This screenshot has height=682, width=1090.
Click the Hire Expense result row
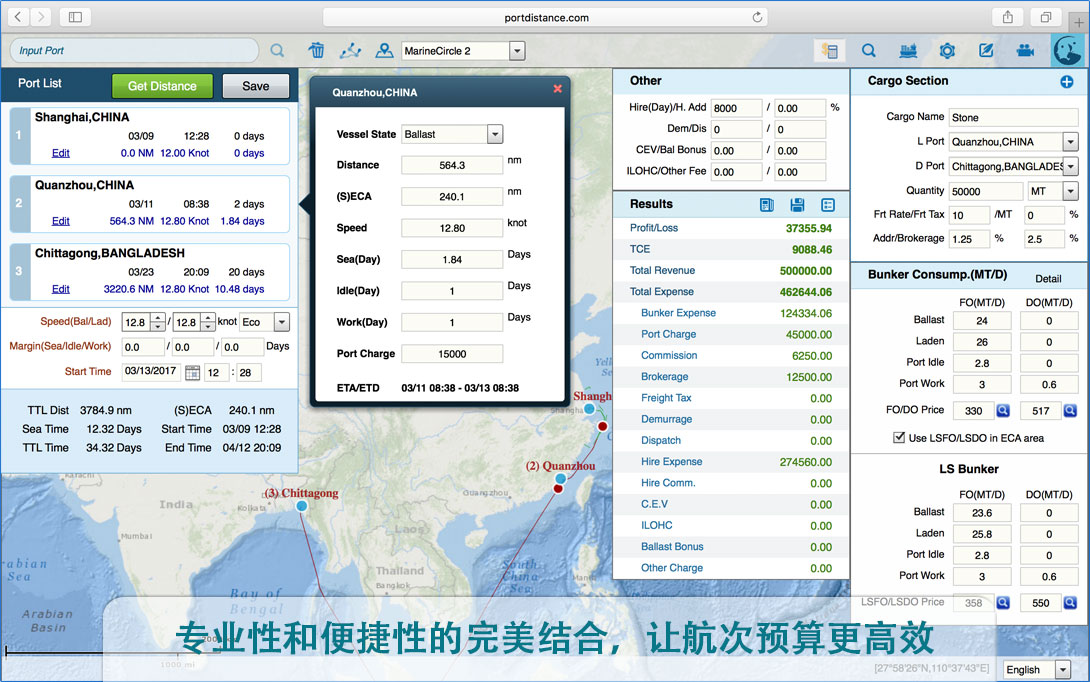(x=731, y=462)
